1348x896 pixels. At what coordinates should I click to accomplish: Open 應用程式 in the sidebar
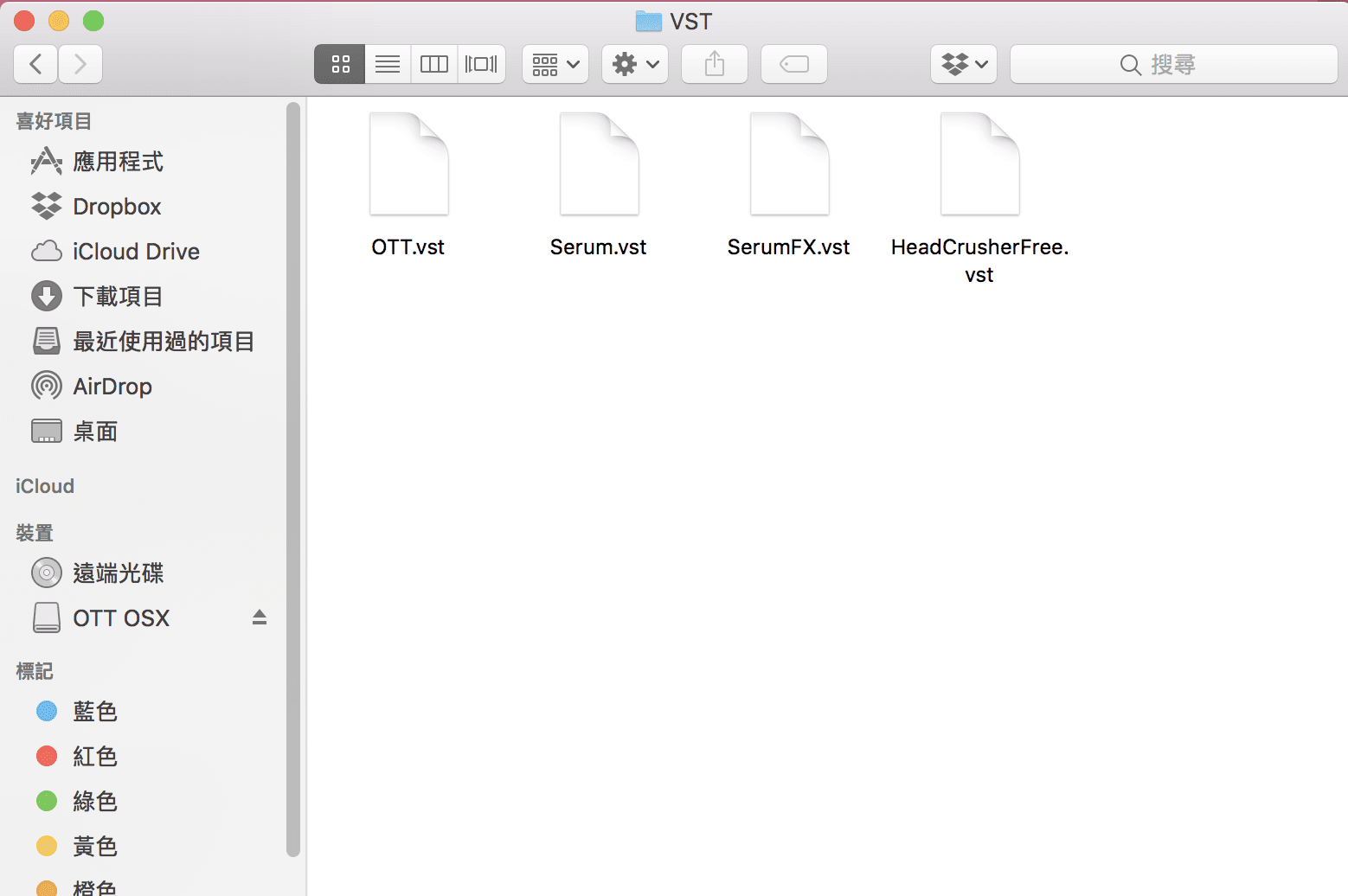pyautogui.click(x=118, y=162)
